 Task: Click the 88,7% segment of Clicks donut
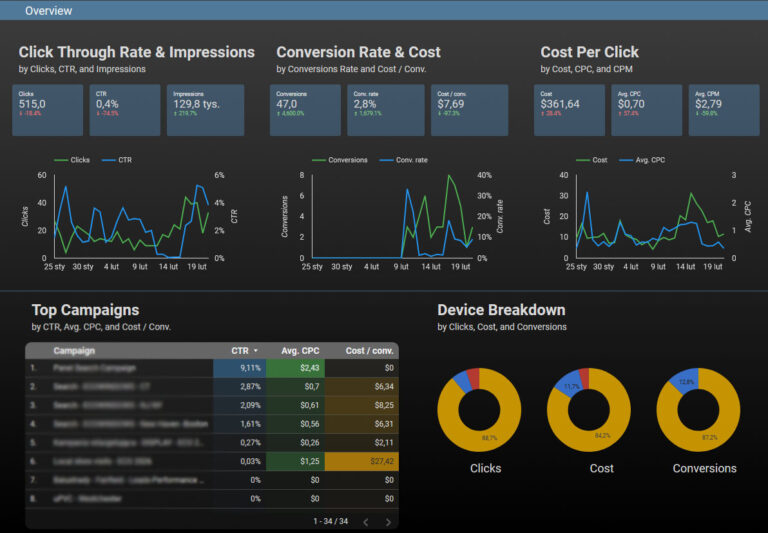click(x=489, y=437)
